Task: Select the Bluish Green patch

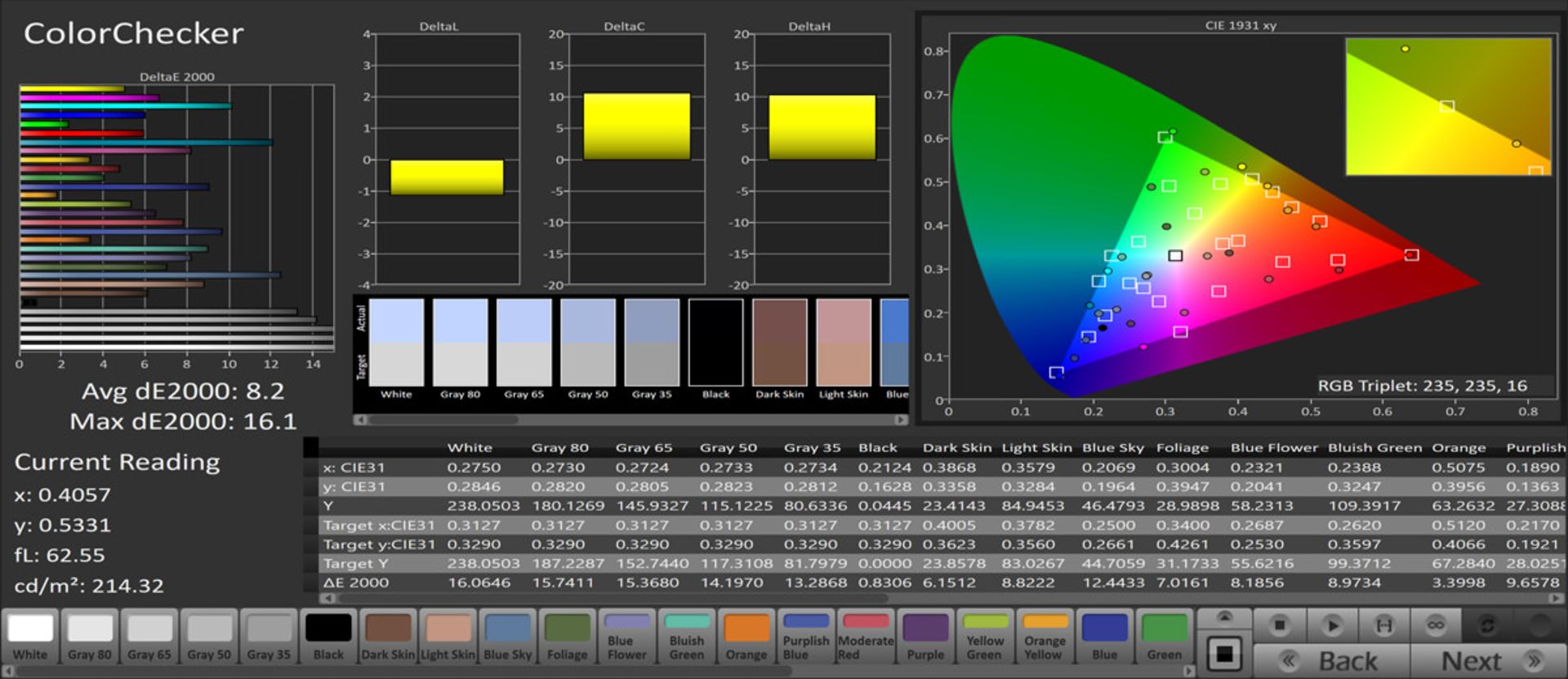Action: (686, 636)
